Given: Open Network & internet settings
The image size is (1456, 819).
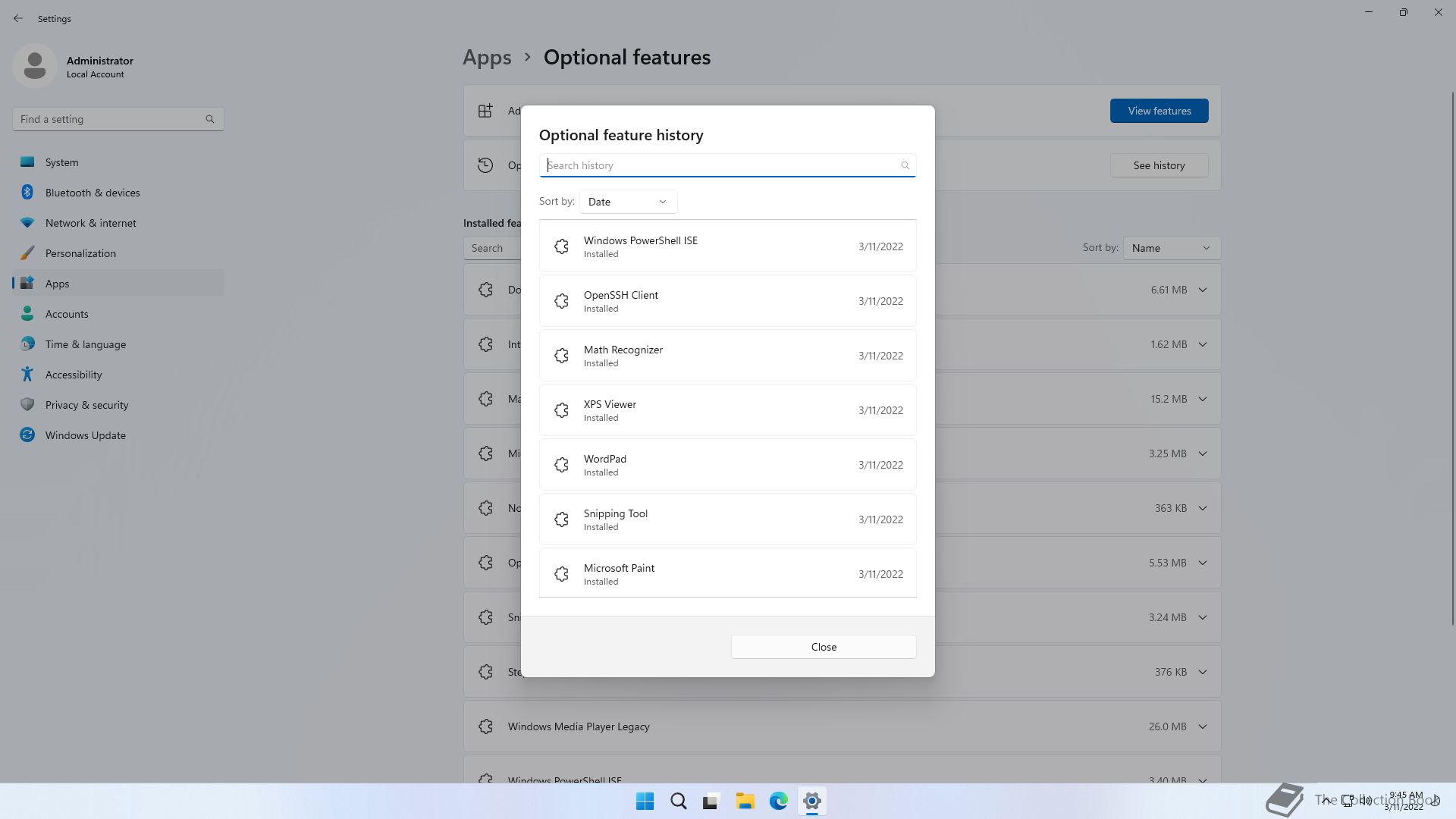Looking at the screenshot, I should click(118, 223).
